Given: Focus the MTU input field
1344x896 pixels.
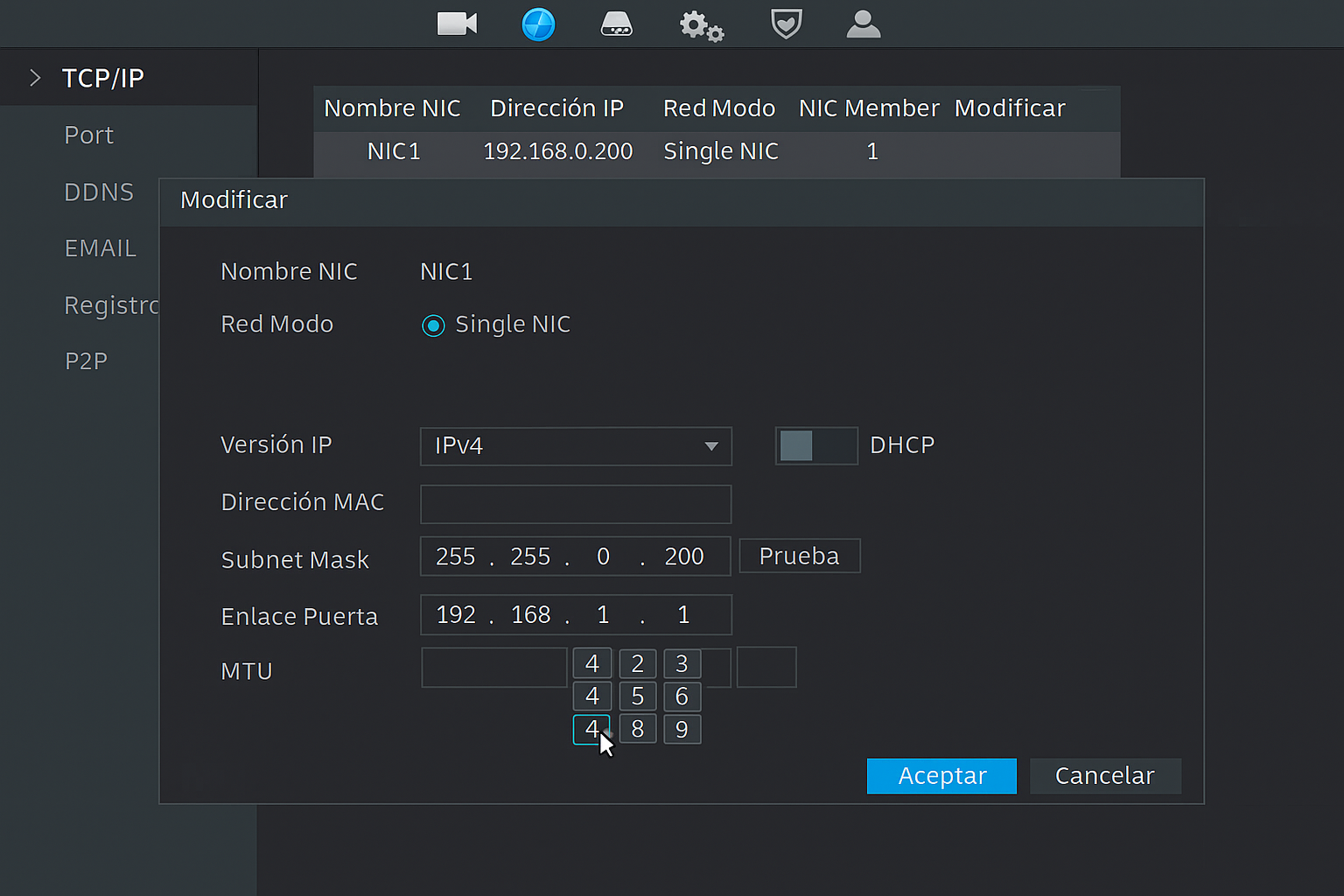Looking at the screenshot, I should [x=493, y=668].
